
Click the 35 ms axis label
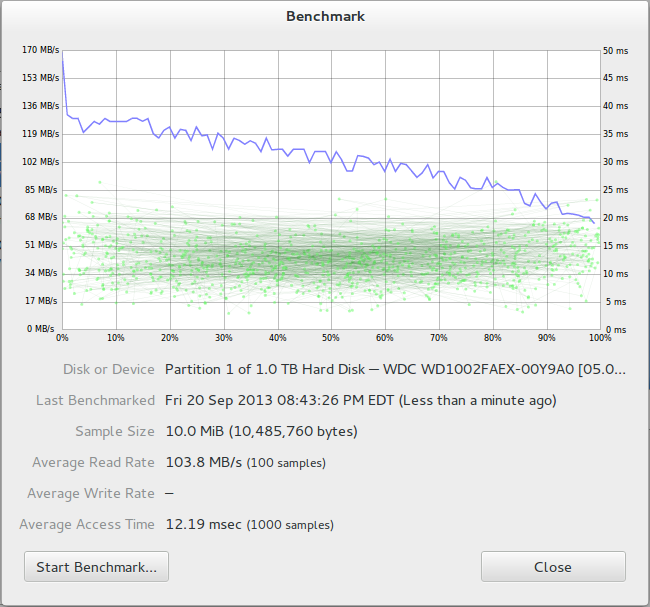[616, 134]
